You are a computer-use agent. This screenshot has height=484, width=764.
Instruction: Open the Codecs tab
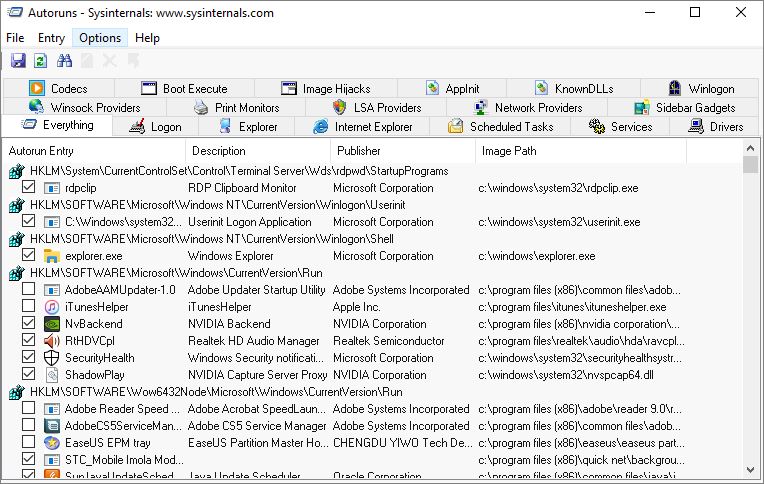58,89
